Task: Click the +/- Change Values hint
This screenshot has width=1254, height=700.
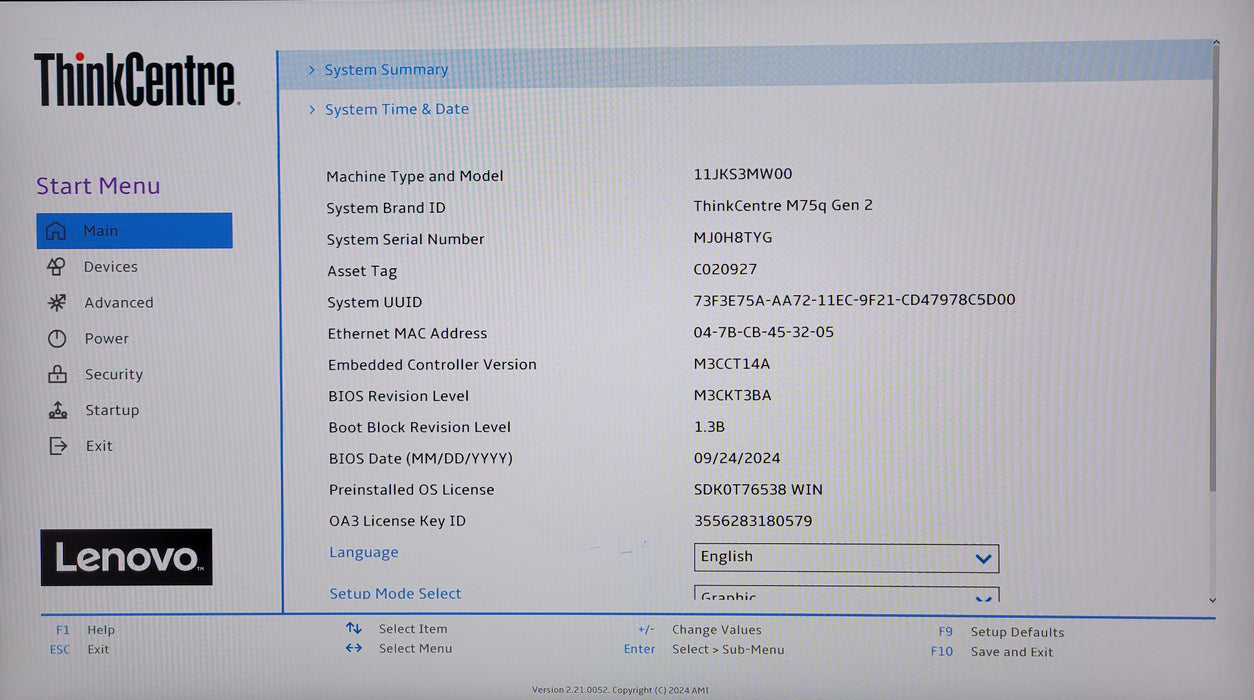Action: point(699,630)
